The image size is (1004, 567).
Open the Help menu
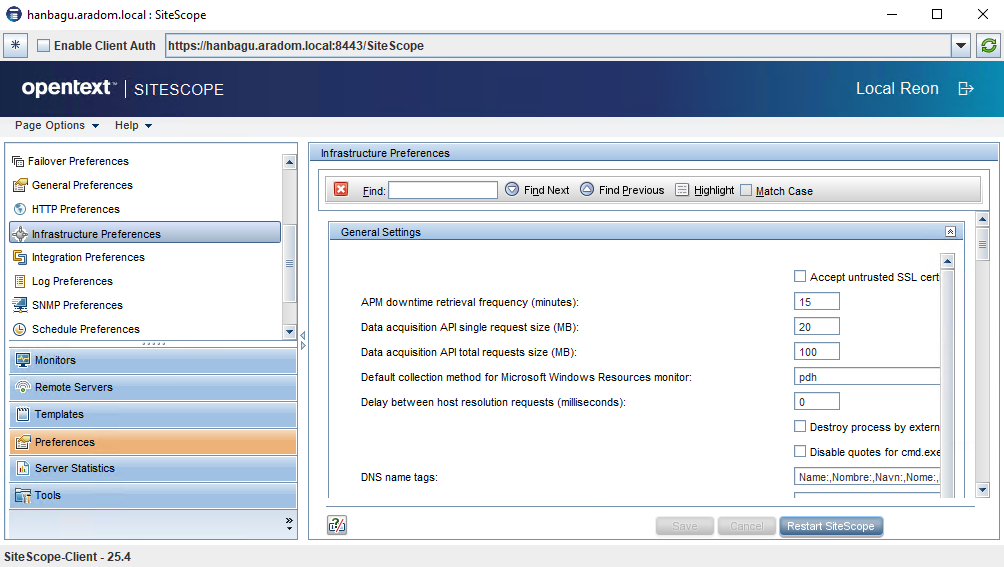click(133, 125)
